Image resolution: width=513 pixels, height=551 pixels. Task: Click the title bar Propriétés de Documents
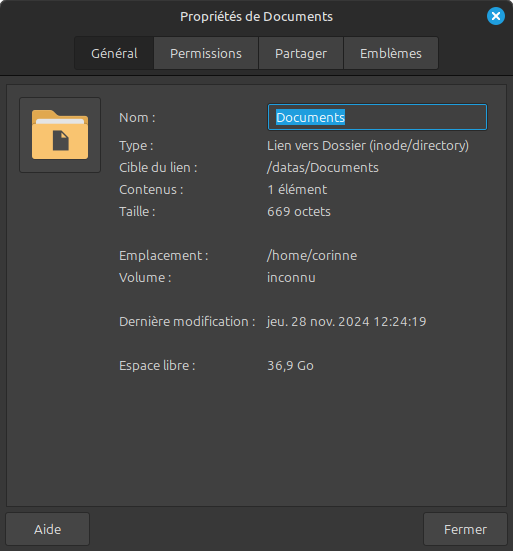coord(256,17)
